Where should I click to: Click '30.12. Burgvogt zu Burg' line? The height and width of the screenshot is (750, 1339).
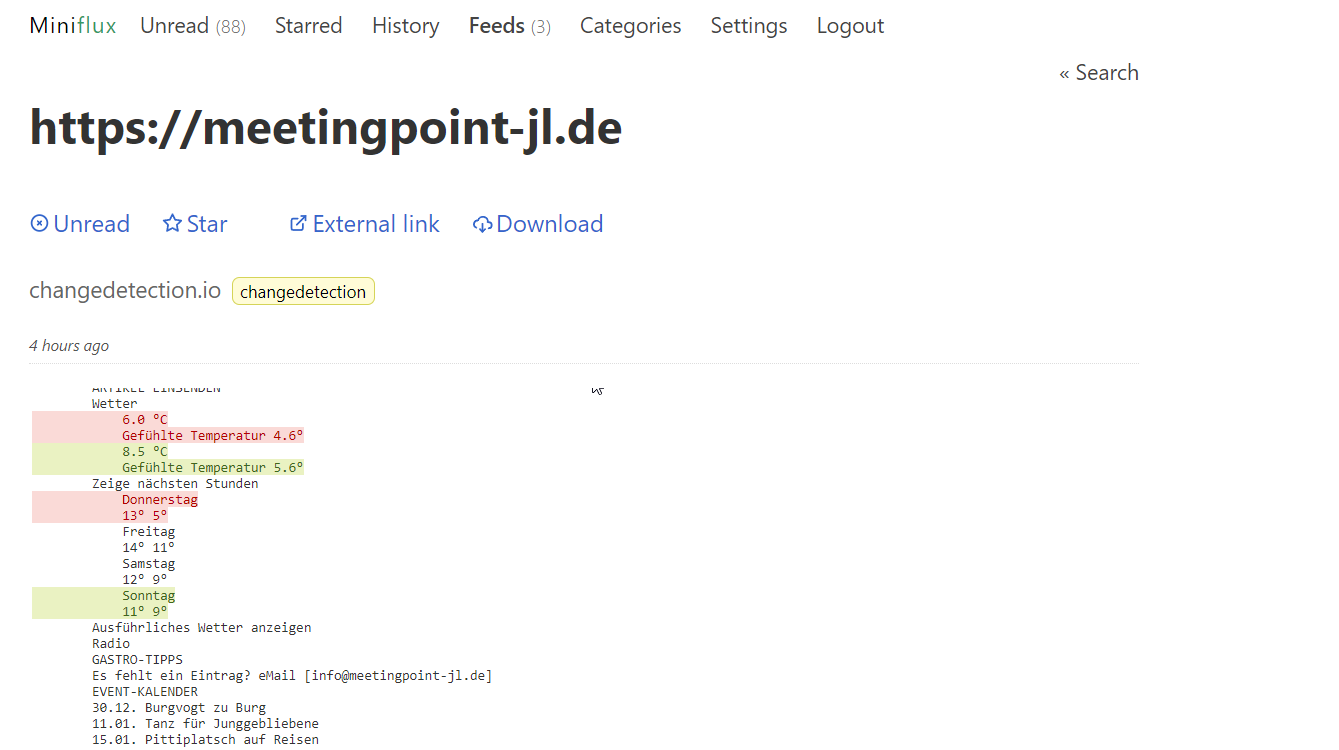coord(179,708)
